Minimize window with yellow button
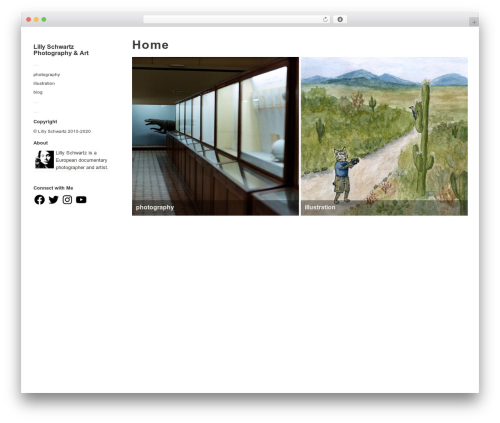The image size is (500, 423). point(36,19)
